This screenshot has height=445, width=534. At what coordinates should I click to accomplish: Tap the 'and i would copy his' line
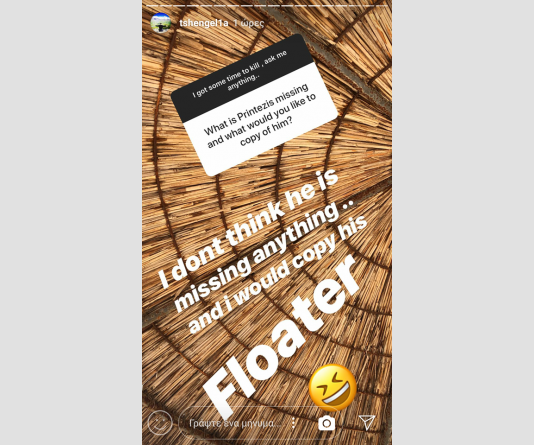(278, 274)
